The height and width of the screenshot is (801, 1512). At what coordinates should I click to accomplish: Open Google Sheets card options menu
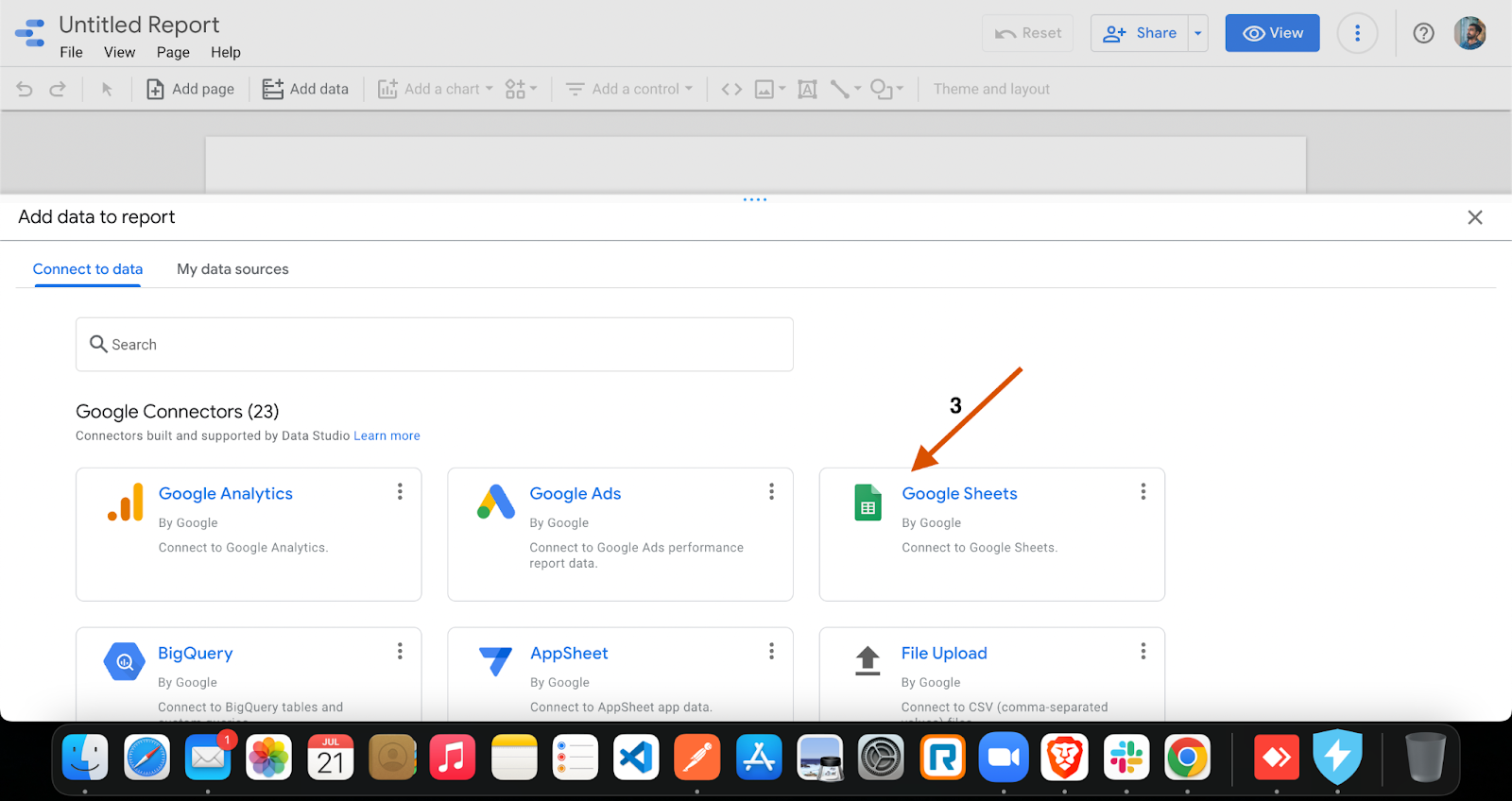coord(1143,491)
